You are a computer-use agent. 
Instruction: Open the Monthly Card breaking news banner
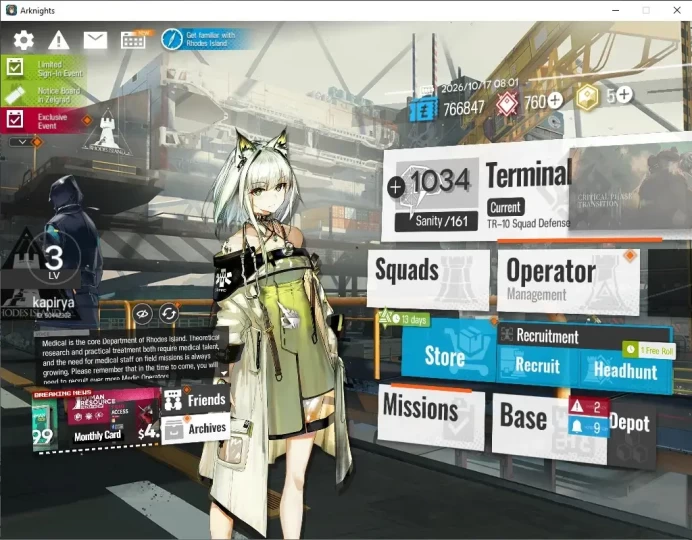(x=96, y=420)
